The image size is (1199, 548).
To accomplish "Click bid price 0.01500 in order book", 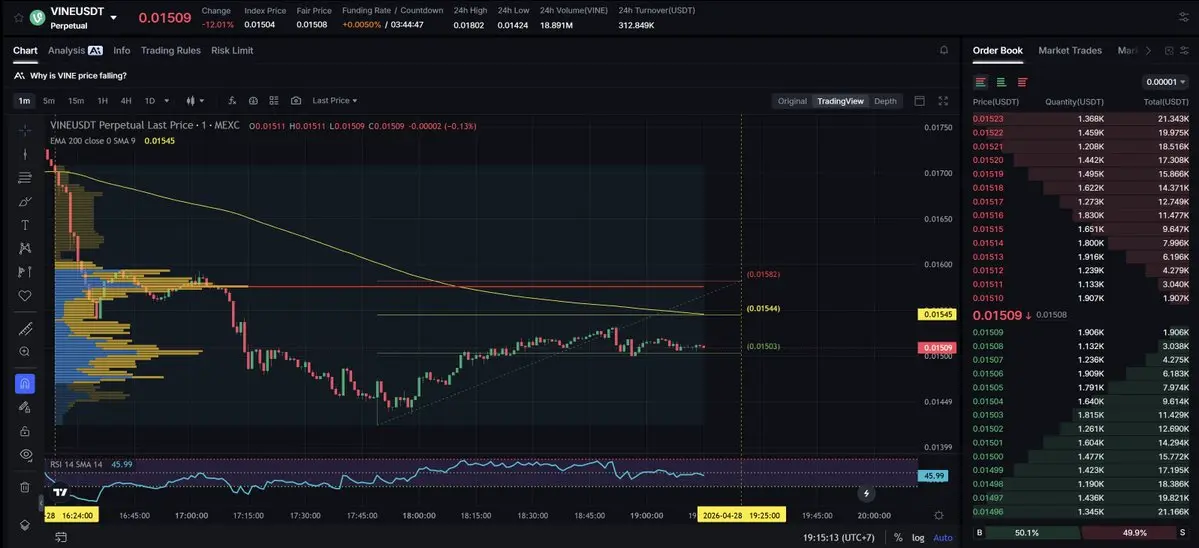I will 988,456.
